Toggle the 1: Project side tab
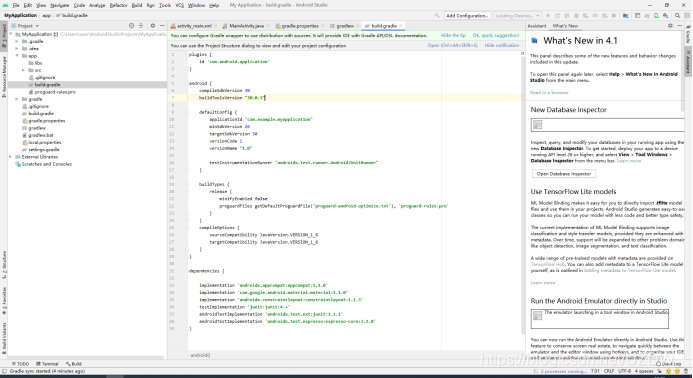The width and height of the screenshot is (693, 378). (4, 35)
